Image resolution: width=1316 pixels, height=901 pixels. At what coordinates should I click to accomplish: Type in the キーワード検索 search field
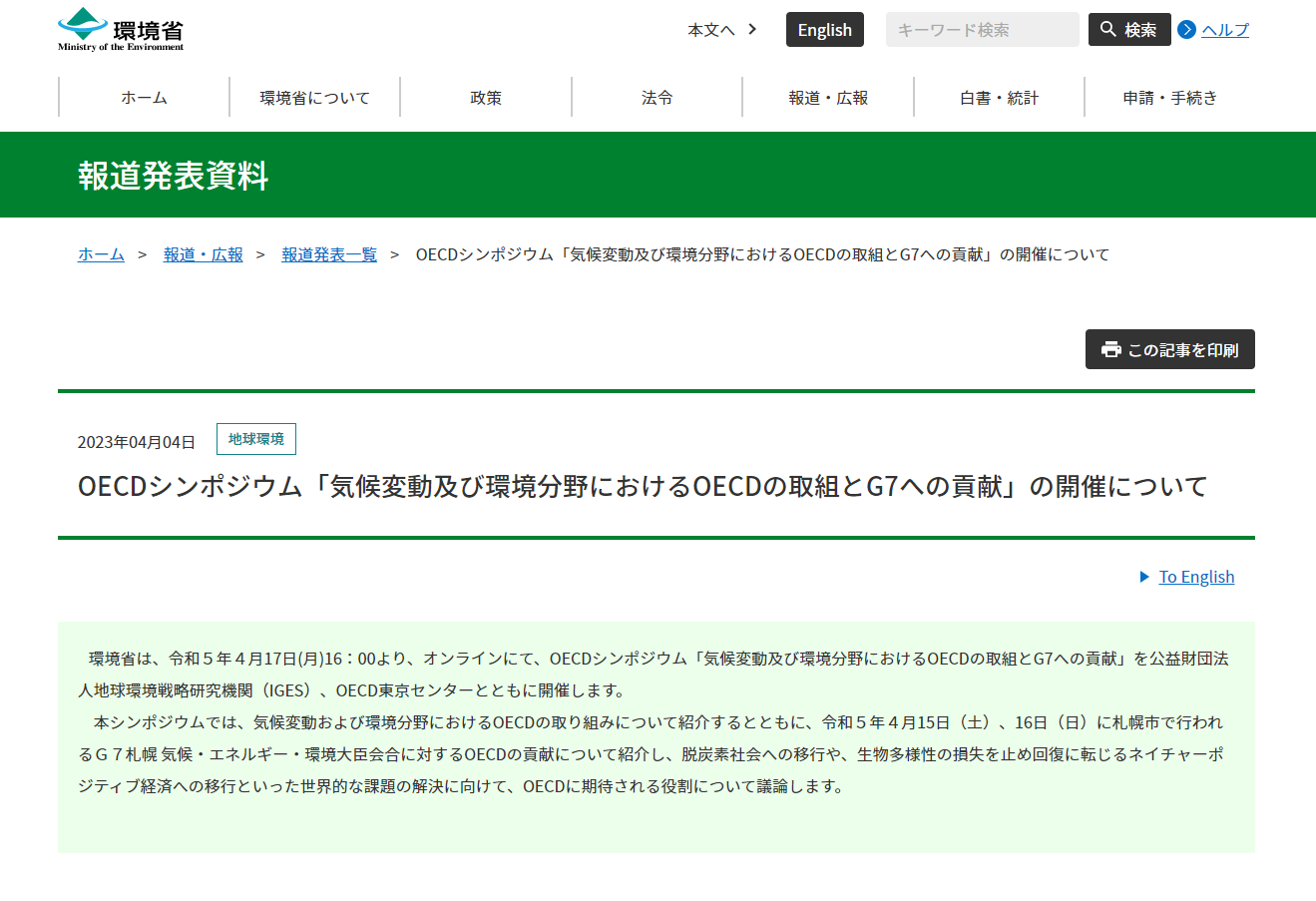click(982, 30)
